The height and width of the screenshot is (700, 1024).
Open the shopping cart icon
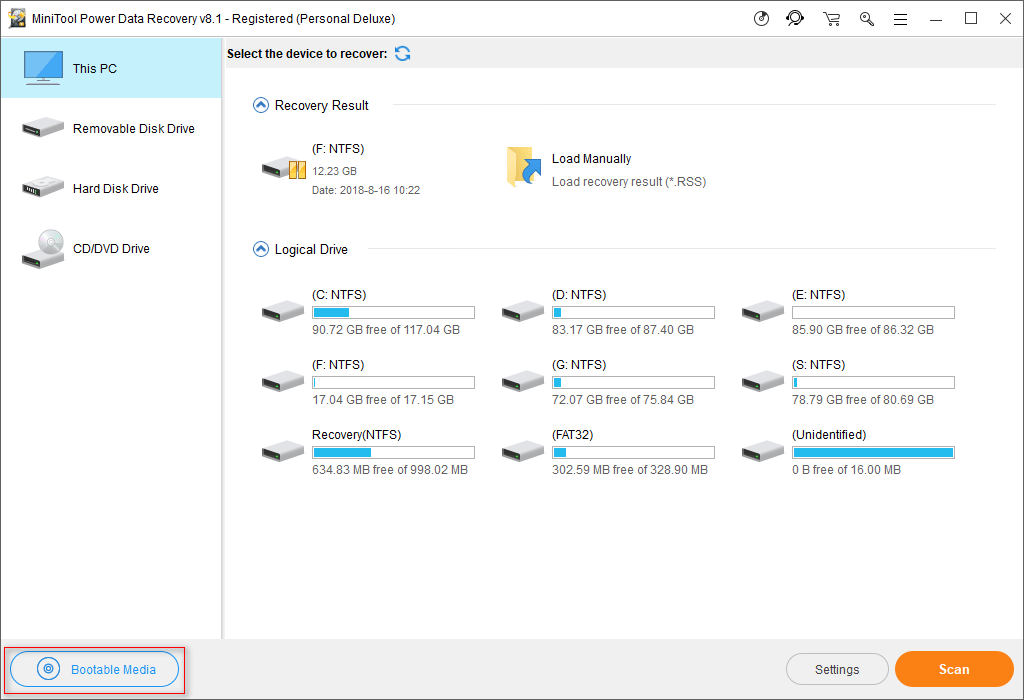click(x=831, y=19)
